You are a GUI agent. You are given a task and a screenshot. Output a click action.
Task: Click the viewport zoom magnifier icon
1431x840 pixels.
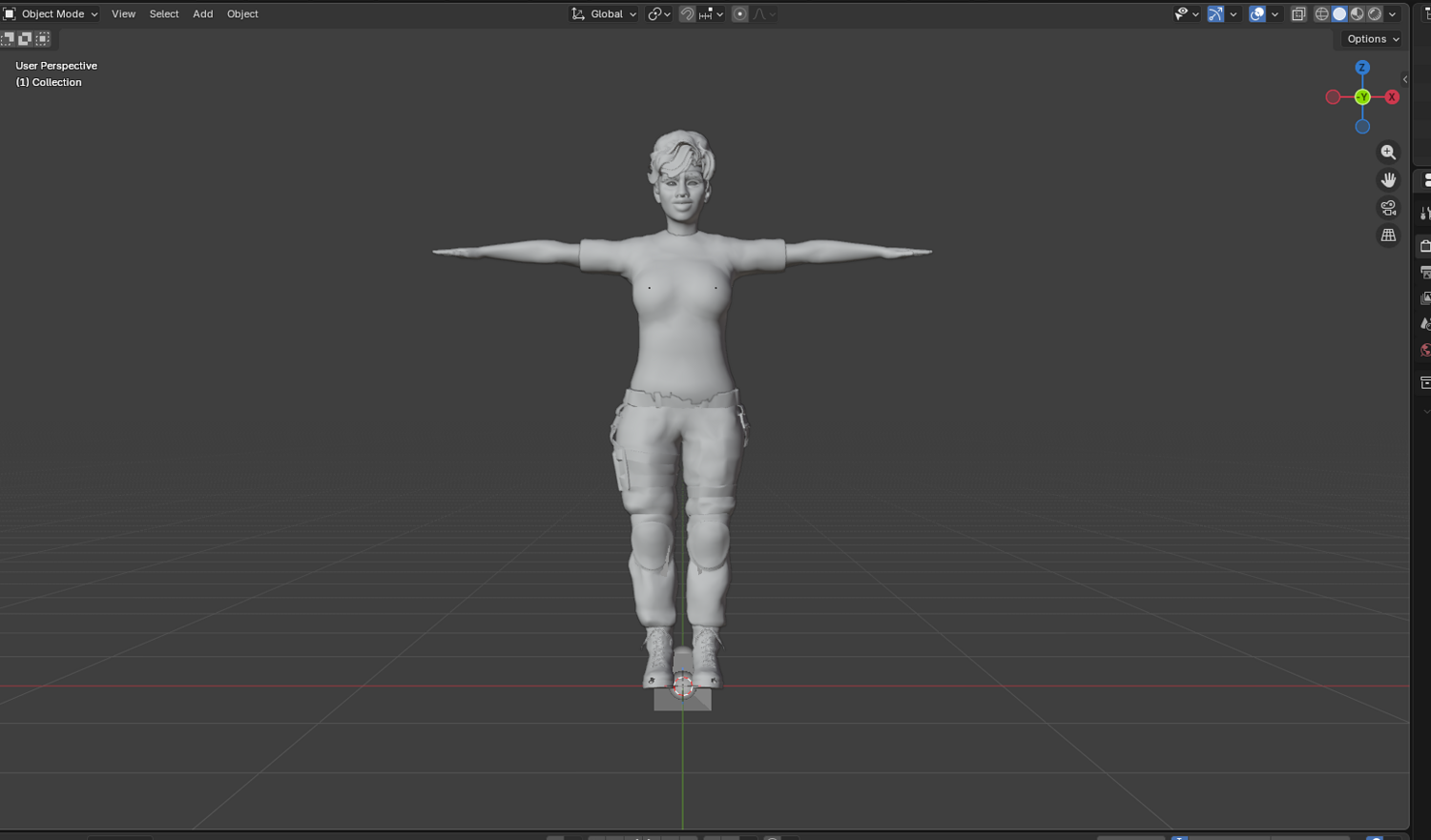[x=1388, y=153]
